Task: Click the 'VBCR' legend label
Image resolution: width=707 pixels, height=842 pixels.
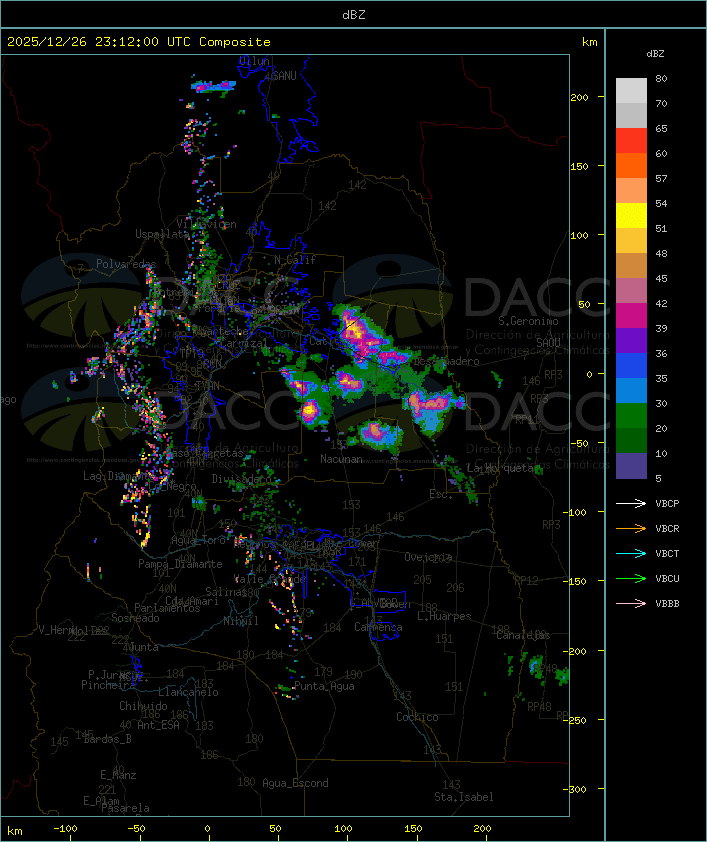Action: pos(667,528)
